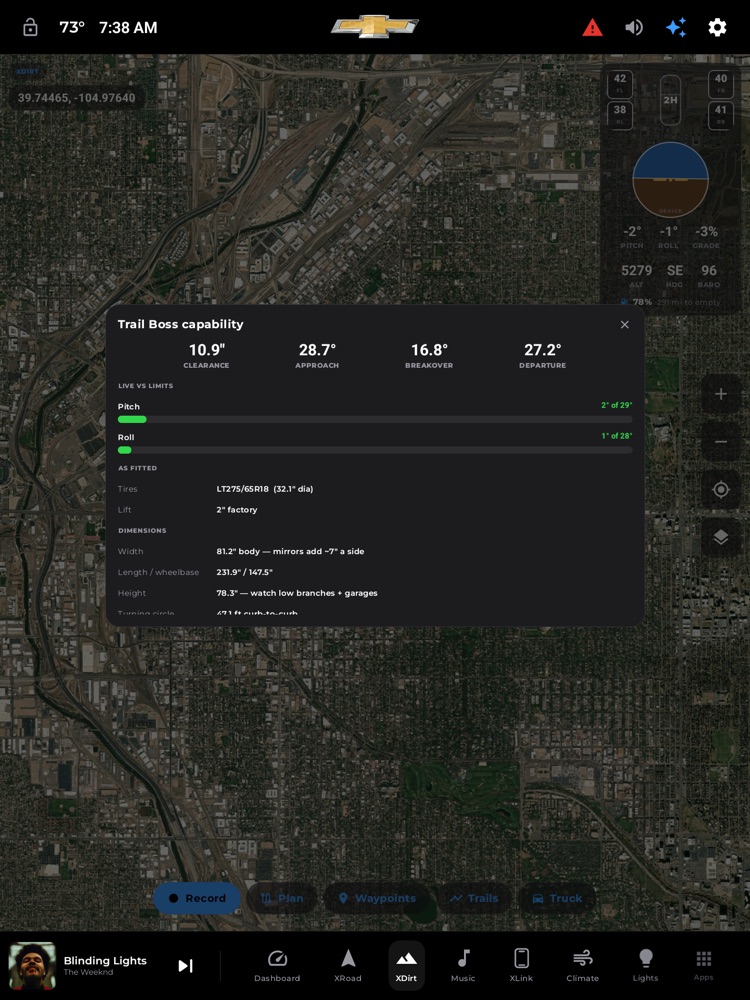
Task: Tap the 2H drive mode indicator
Action: [670, 100]
